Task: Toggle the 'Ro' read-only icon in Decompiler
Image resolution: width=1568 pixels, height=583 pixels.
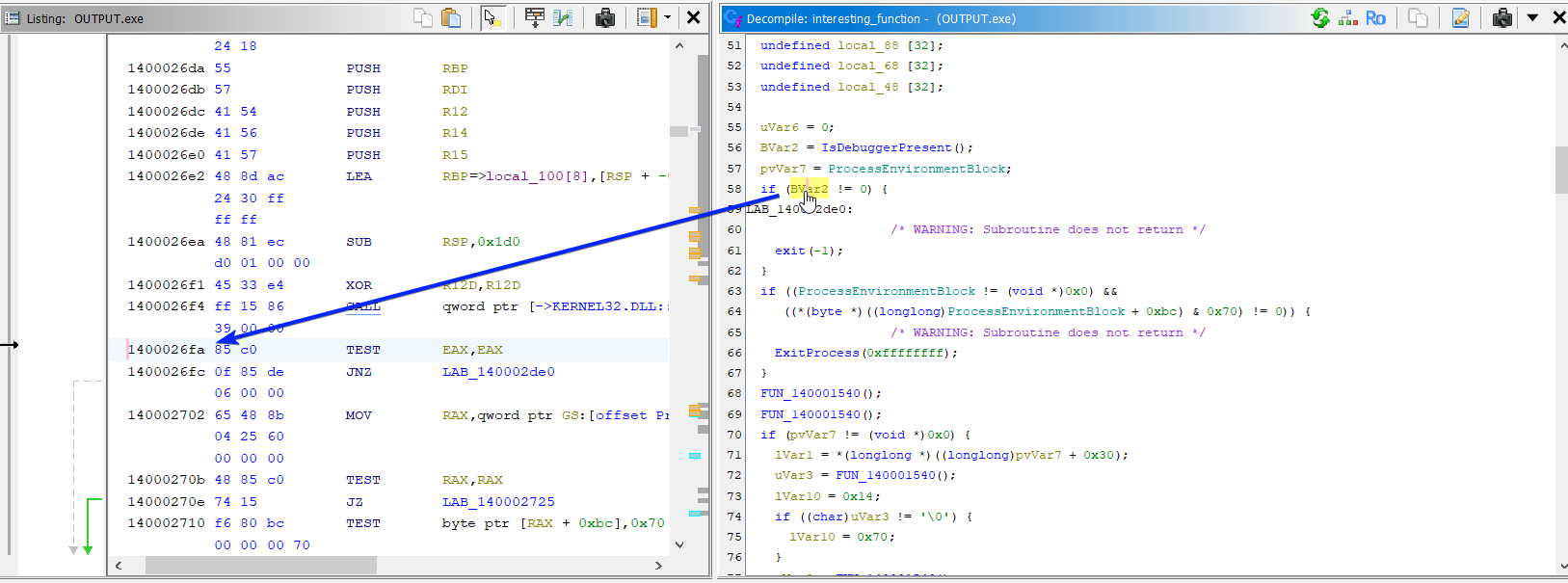Action: point(1375,17)
